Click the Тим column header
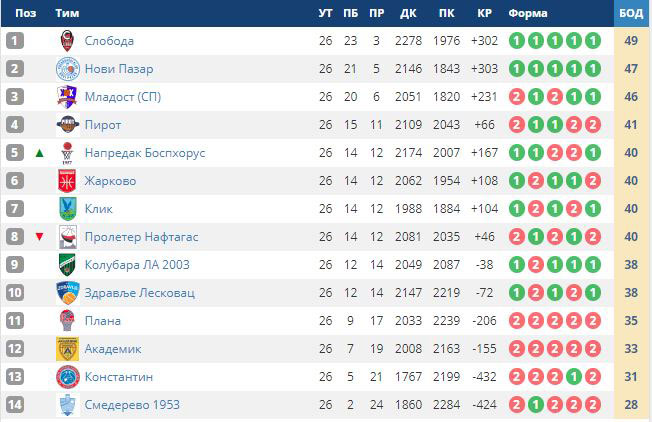Screen dimensions: 652x422 click(x=68, y=13)
